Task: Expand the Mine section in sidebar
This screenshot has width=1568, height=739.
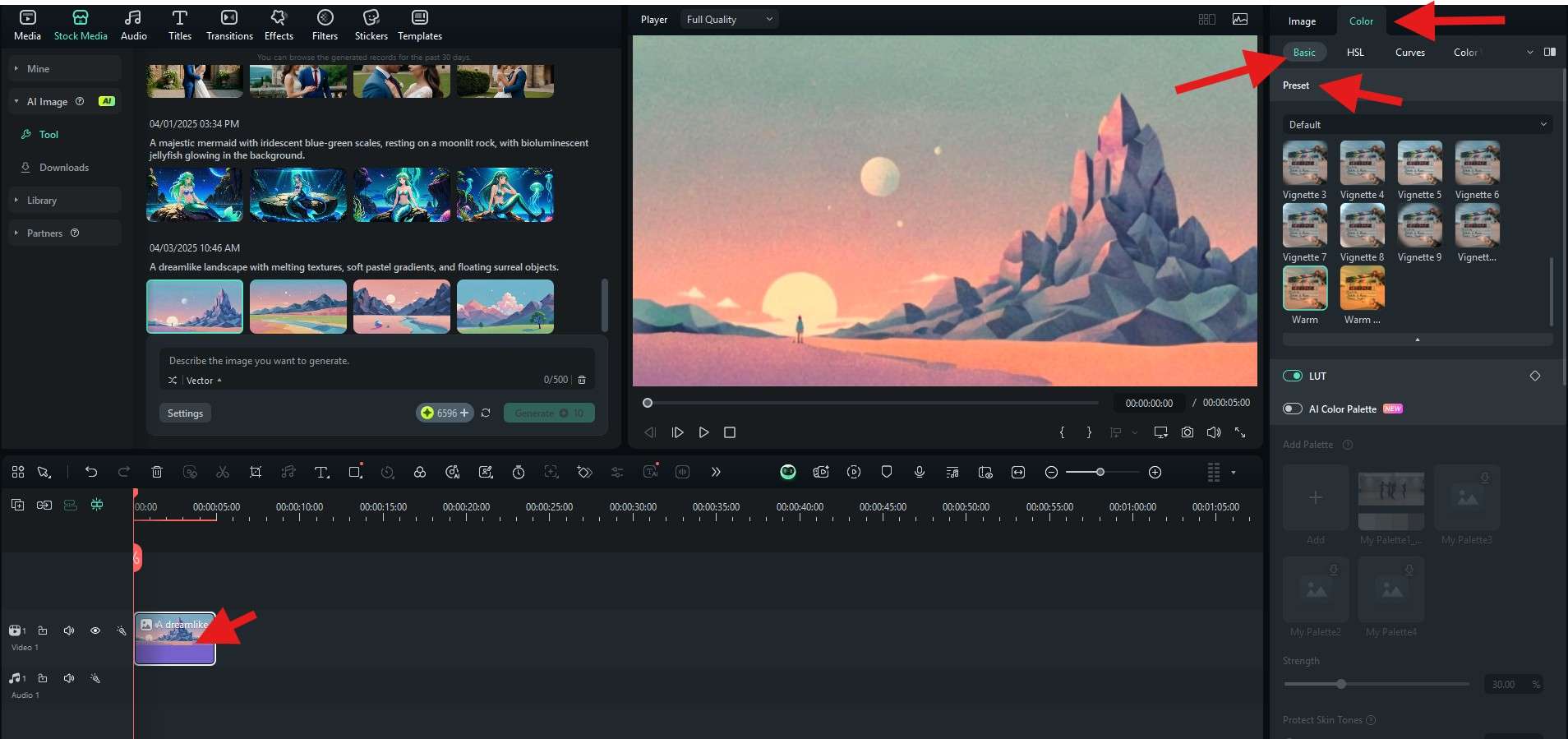Action: (x=65, y=69)
